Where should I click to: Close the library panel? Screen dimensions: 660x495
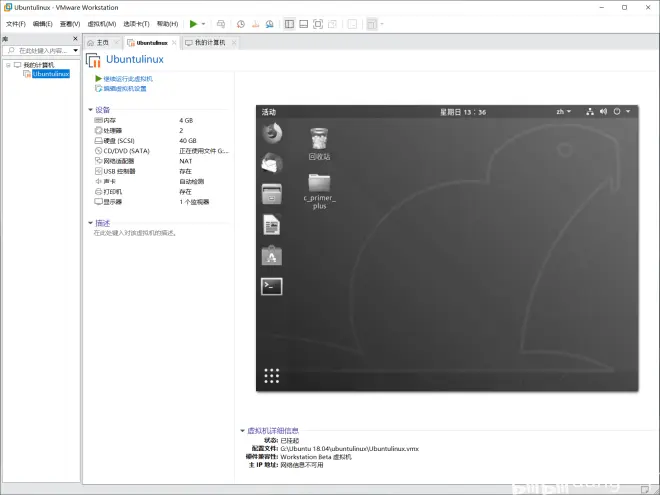[x=75, y=39]
